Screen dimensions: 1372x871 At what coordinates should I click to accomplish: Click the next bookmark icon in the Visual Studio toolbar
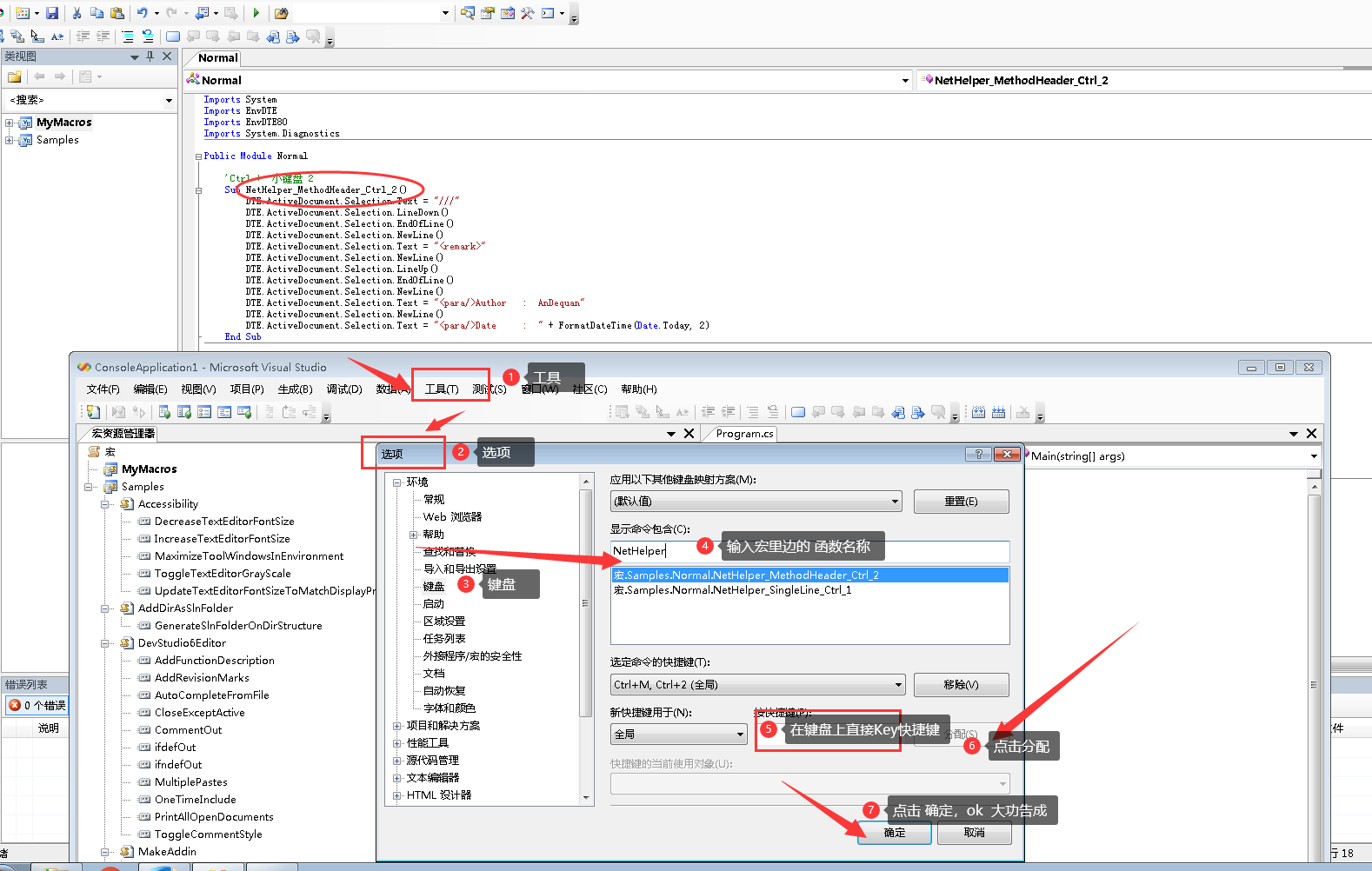point(837,412)
